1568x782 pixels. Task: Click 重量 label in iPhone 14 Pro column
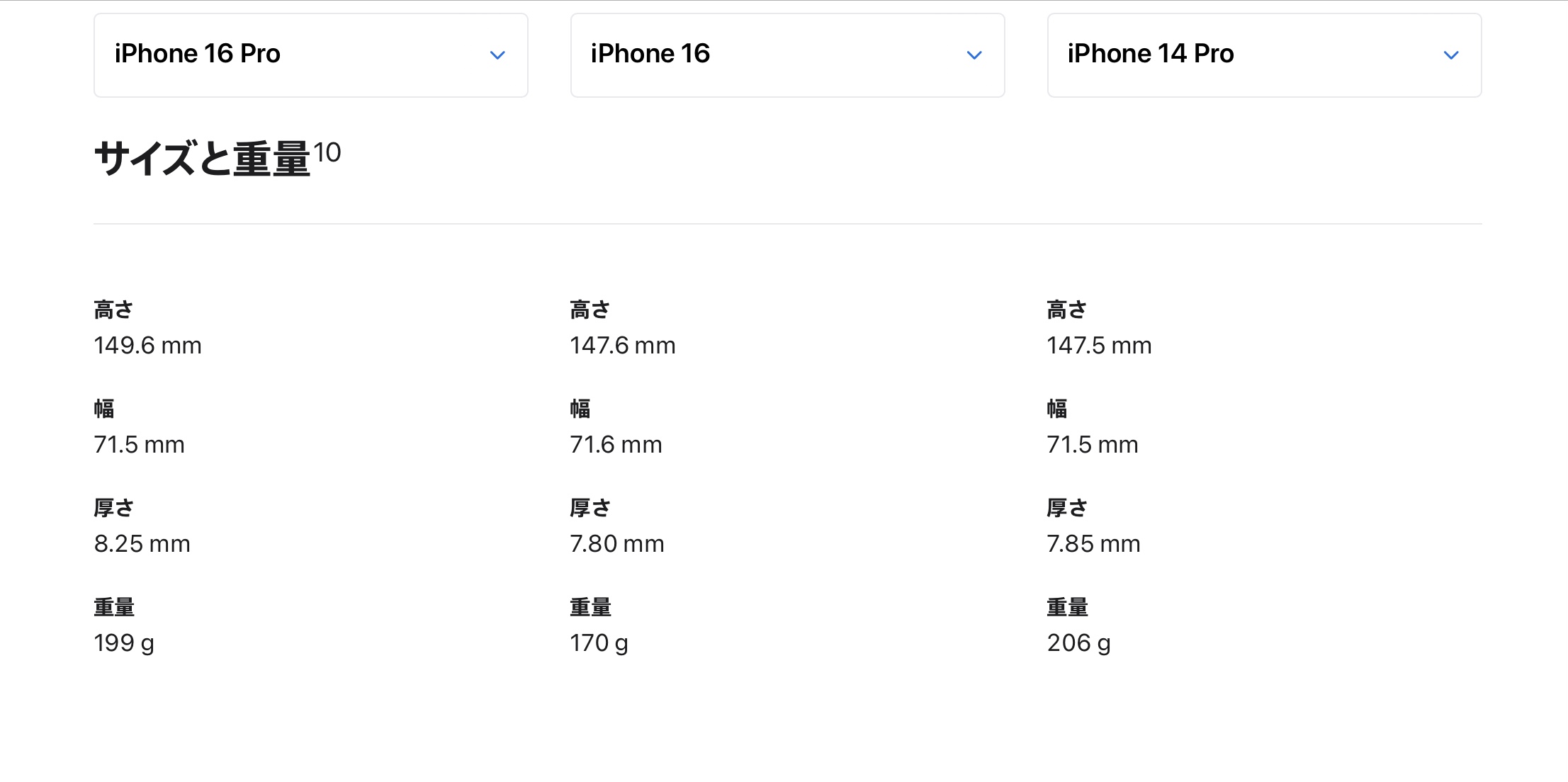[1067, 607]
